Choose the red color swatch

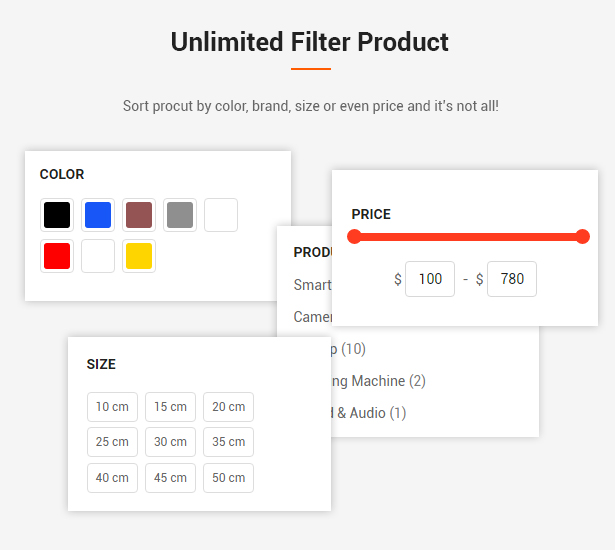[57, 256]
